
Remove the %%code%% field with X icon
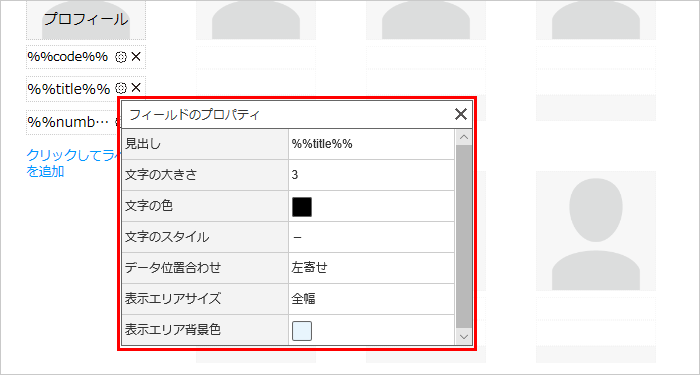(x=136, y=57)
